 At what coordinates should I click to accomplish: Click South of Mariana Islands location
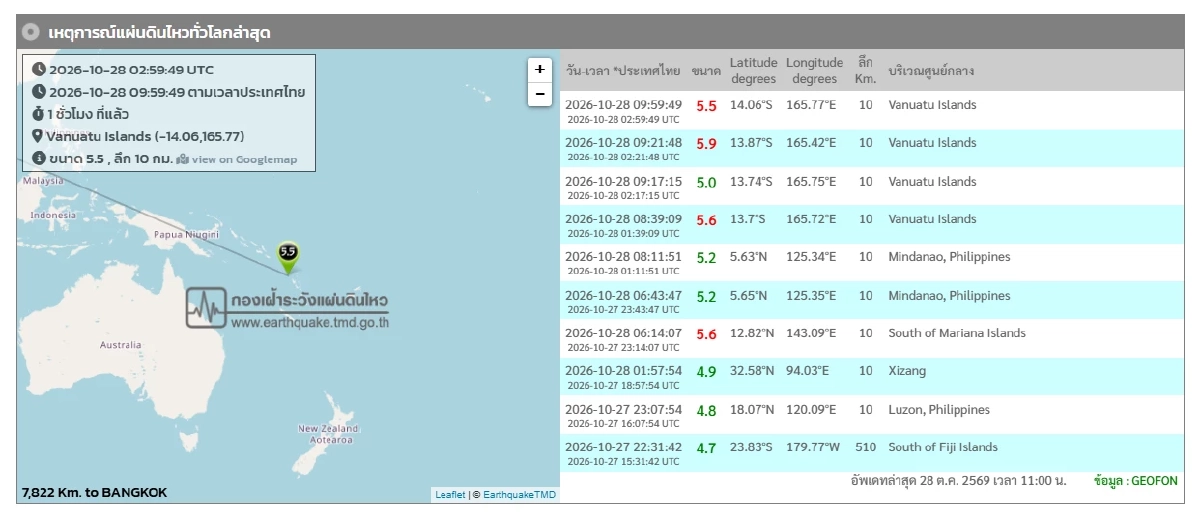point(957,333)
